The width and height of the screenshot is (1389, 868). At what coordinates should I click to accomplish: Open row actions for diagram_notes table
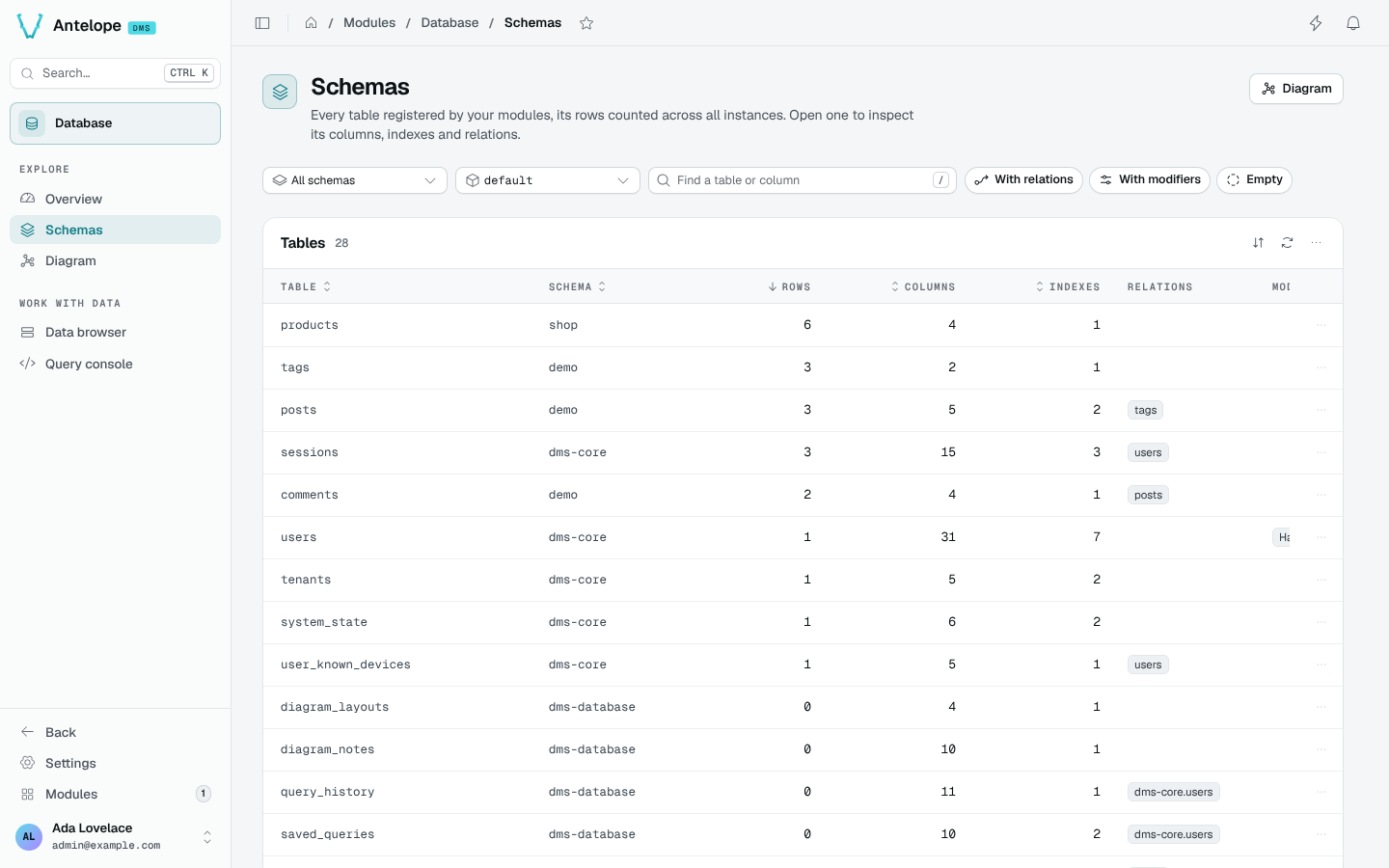1321,749
